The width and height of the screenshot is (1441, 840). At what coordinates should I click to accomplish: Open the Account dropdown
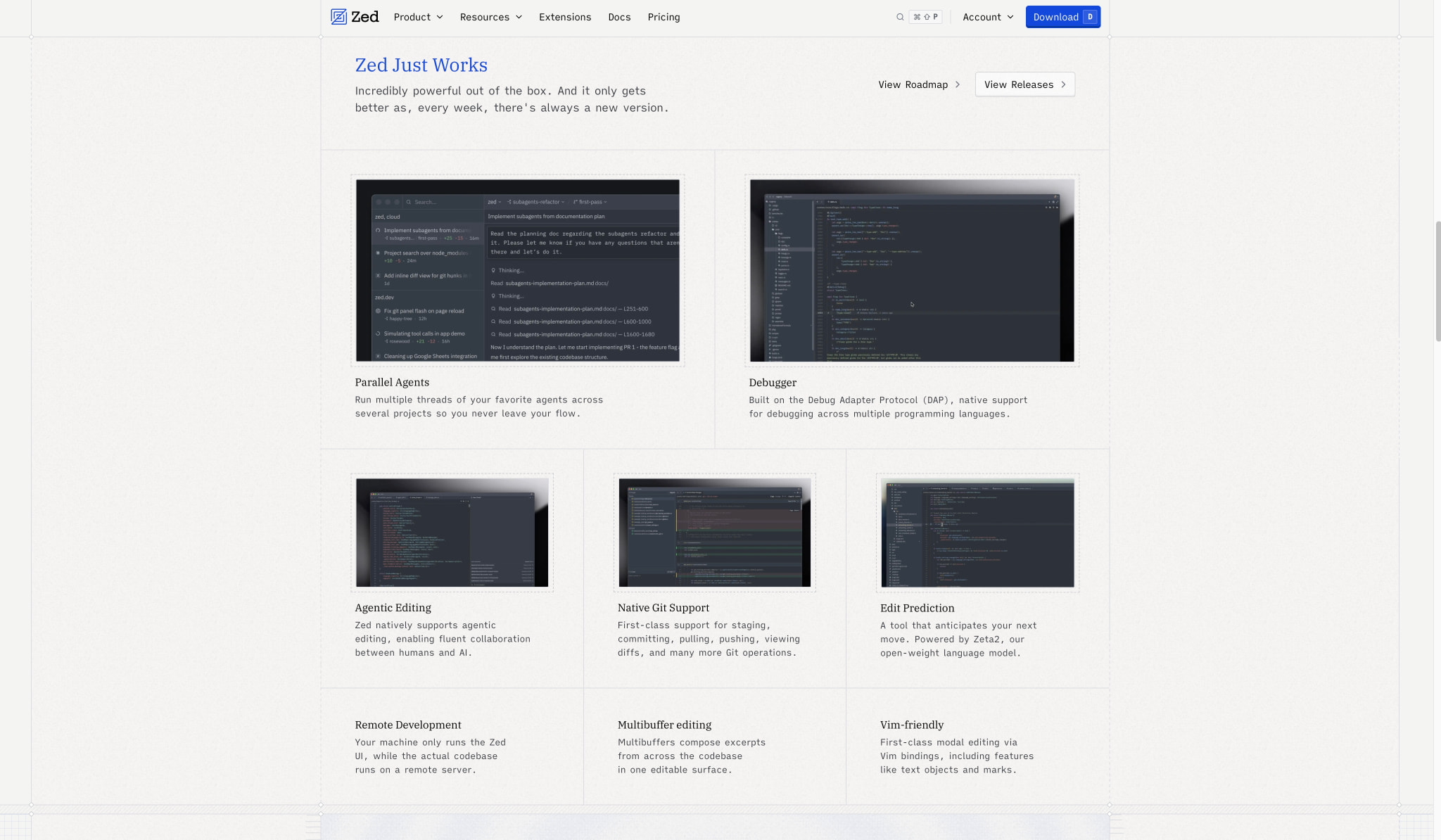pyautogui.click(x=988, y=17)
